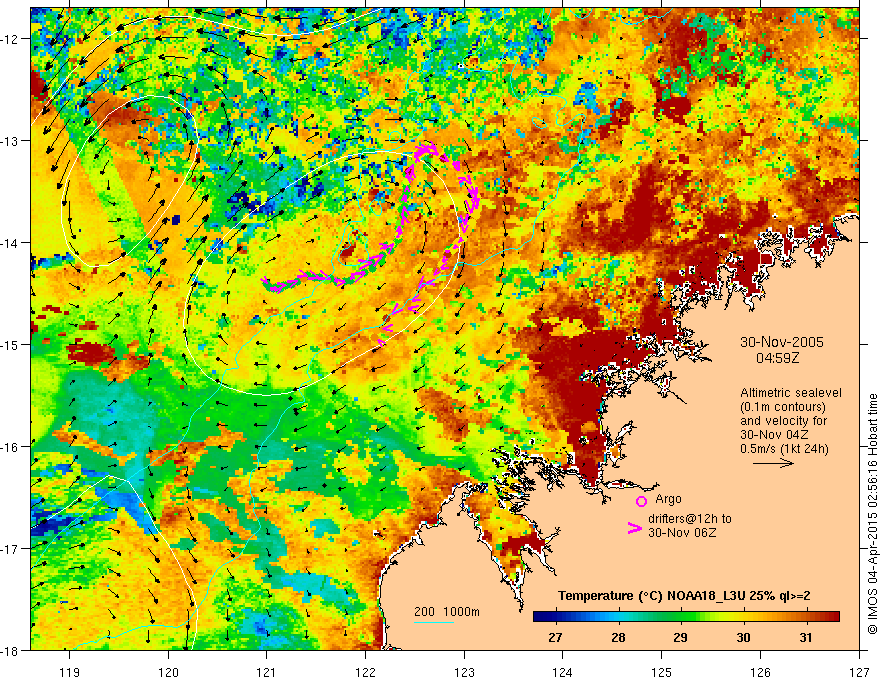This screenshot has height=680, width=880.
Task: Click the '200 1000m' depth label
Action: click(447, 612)
